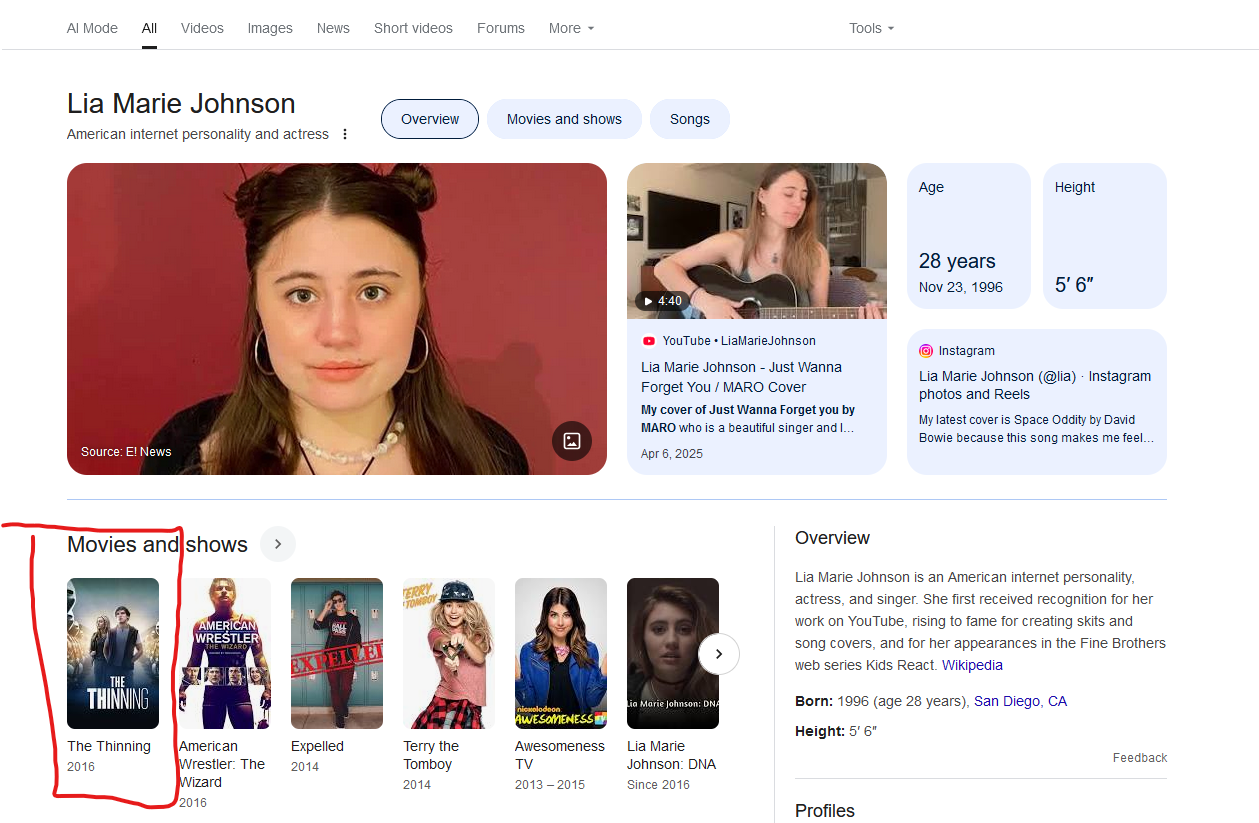Click the "Expelled" title text

317,746
